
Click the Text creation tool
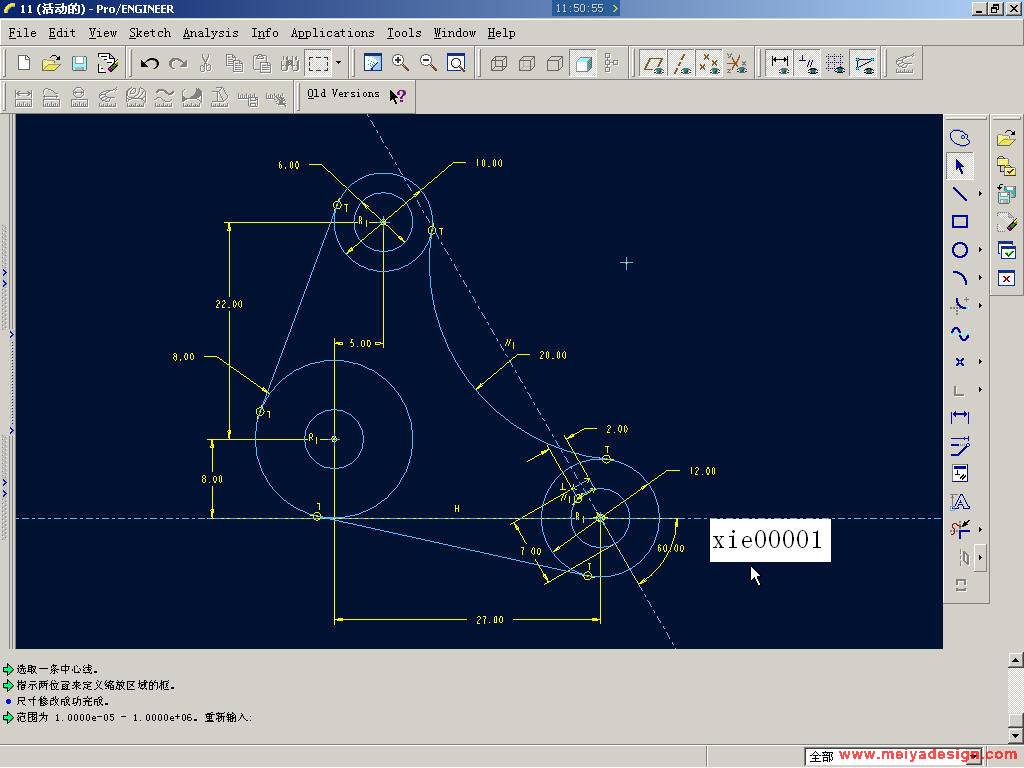point(959,502)
